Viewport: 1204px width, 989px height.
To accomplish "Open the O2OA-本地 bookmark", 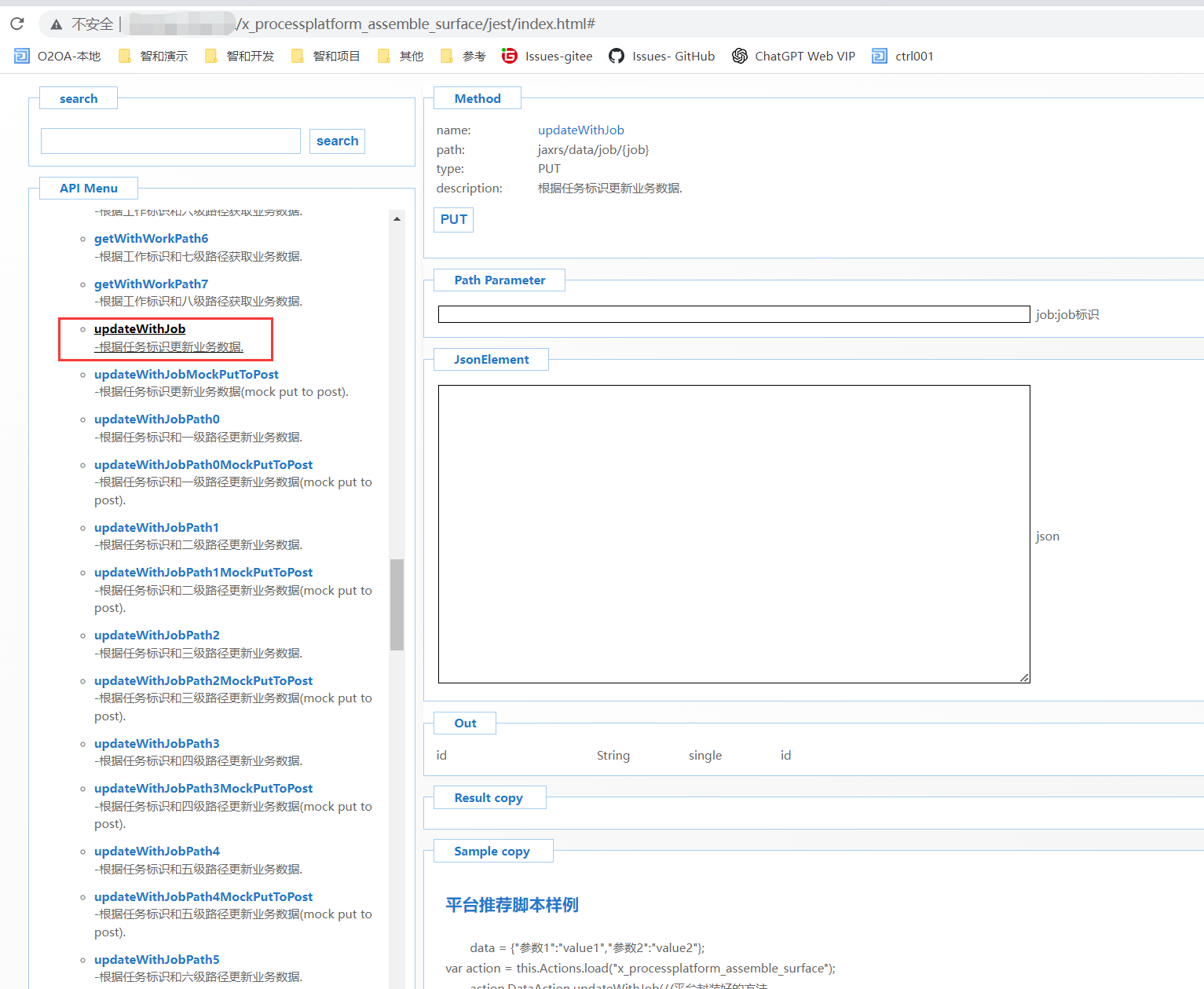I will (58, 56).
